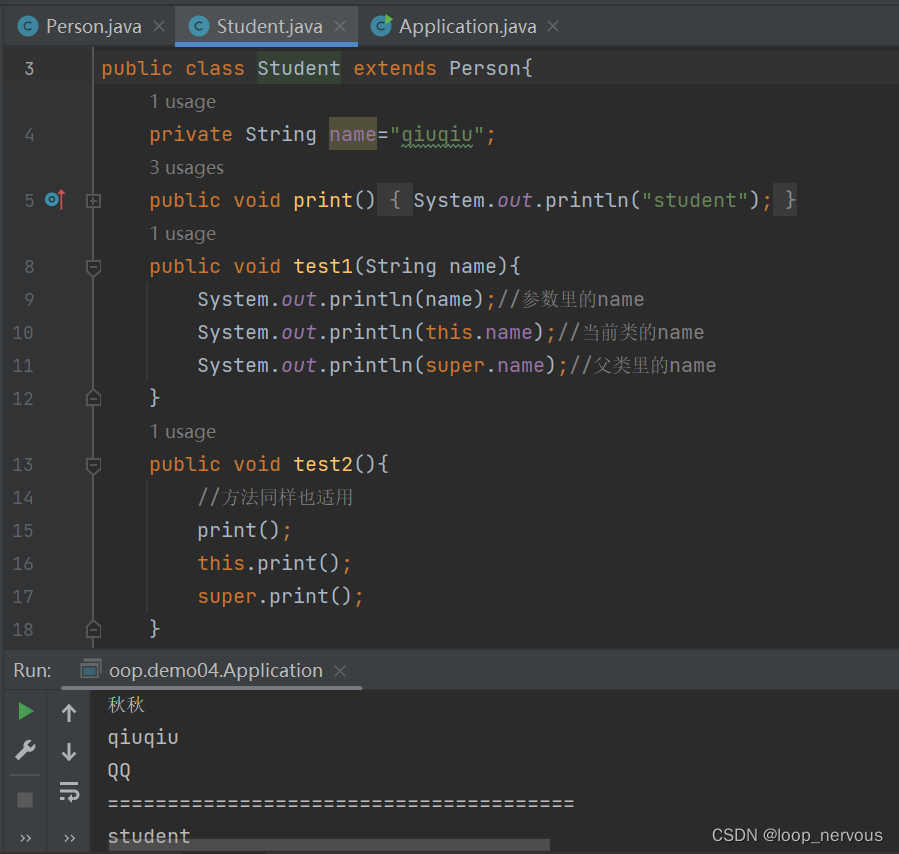Image resolution: width=899 pixels, height=854 pixels.
Task: Click this.name on line 10
Action: point(479,332)
